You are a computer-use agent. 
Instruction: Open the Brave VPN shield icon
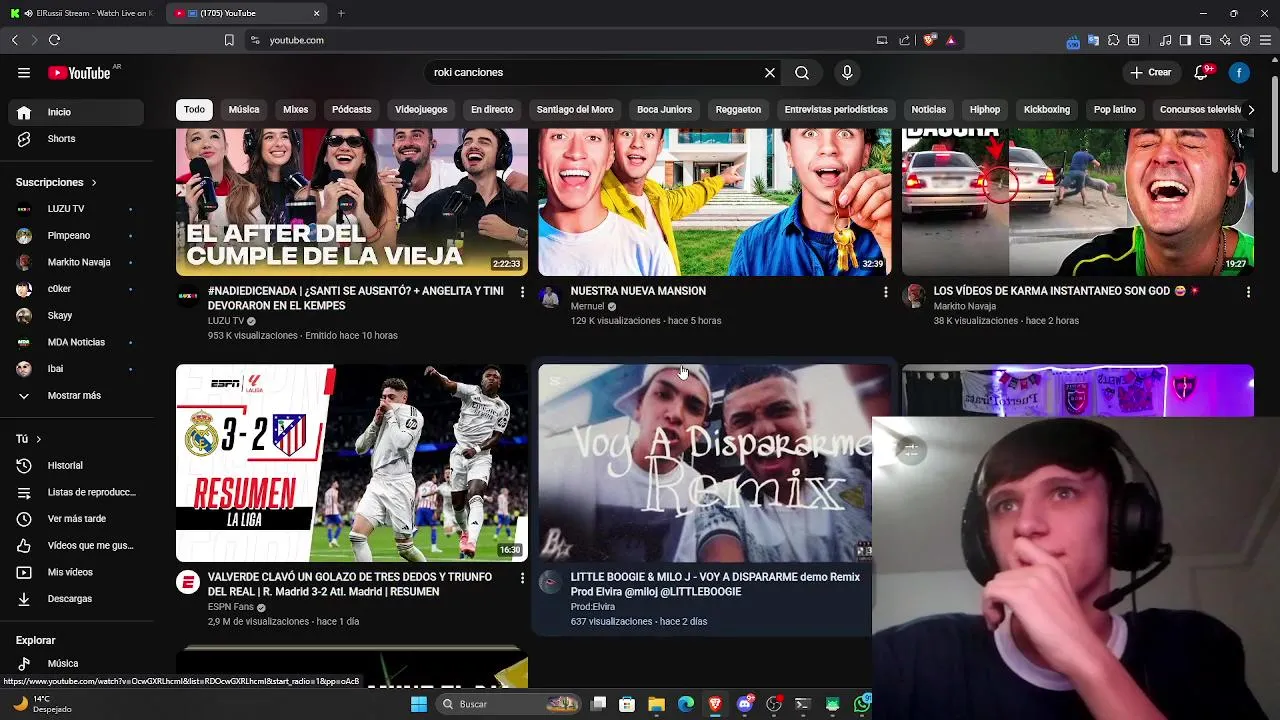coord(1245,40)
